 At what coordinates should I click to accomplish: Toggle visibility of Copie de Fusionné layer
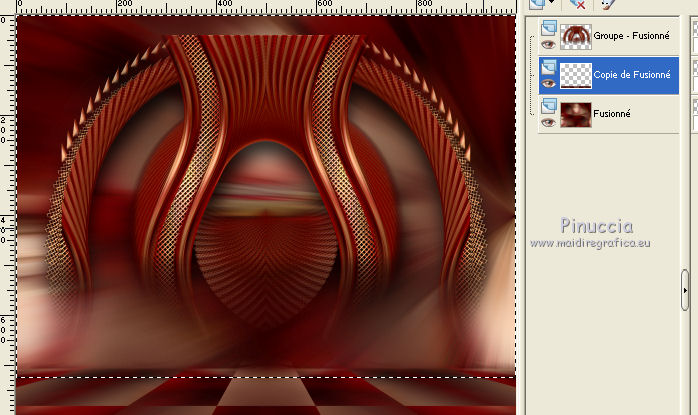[x=548, y=83]
